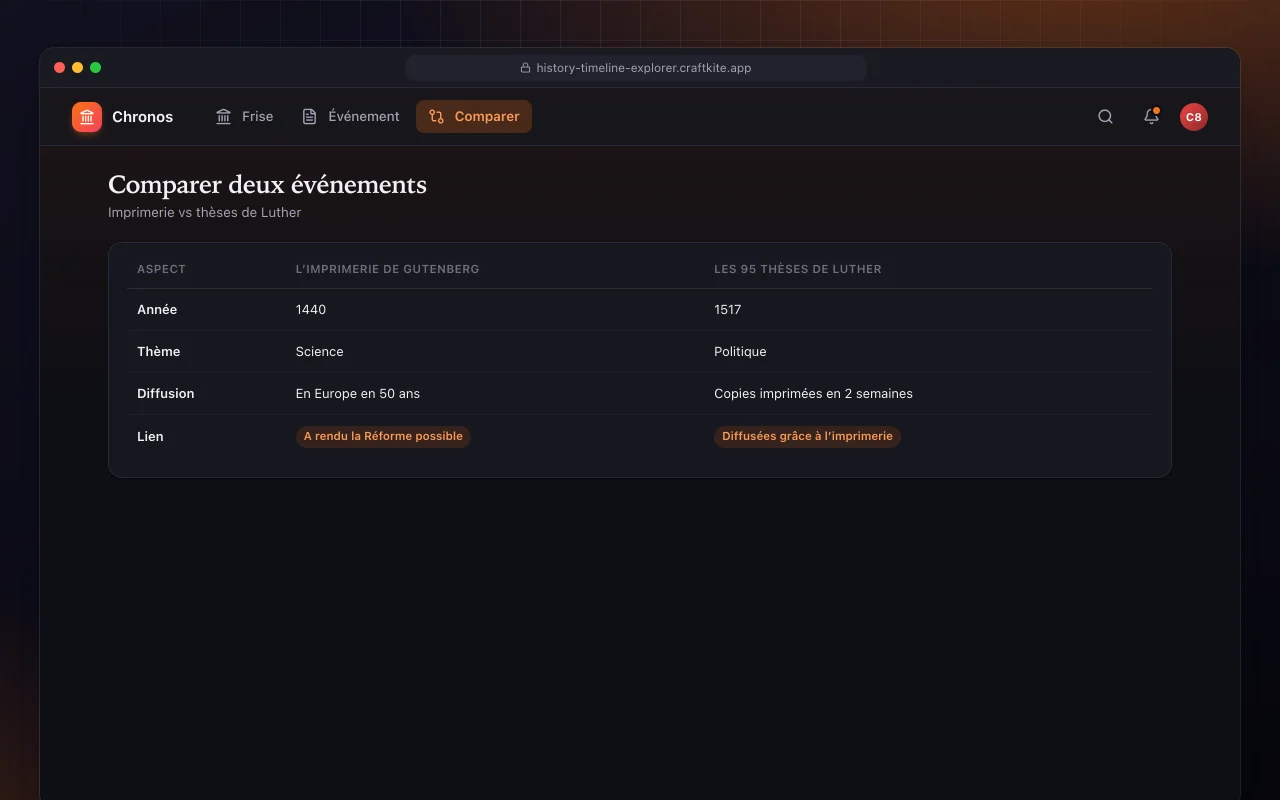Click the 'Année' row label
The image size is (1280, 800).
point(157,310)
